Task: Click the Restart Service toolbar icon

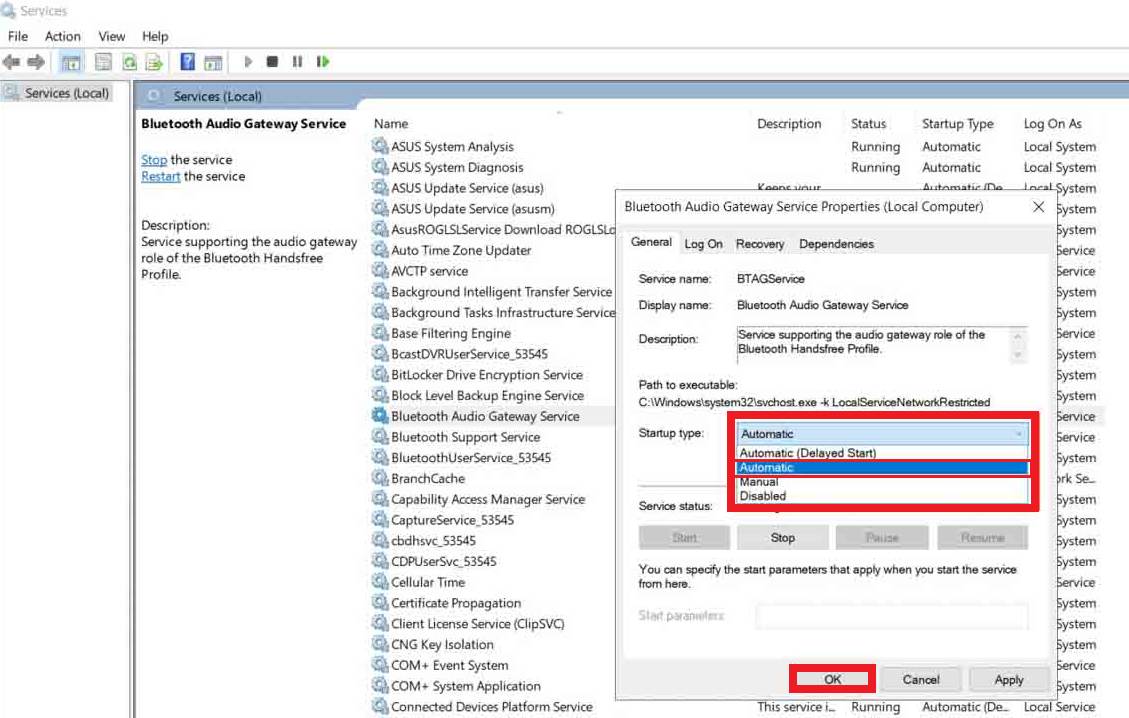Action: pyautogui.click(x=322, y=62)
